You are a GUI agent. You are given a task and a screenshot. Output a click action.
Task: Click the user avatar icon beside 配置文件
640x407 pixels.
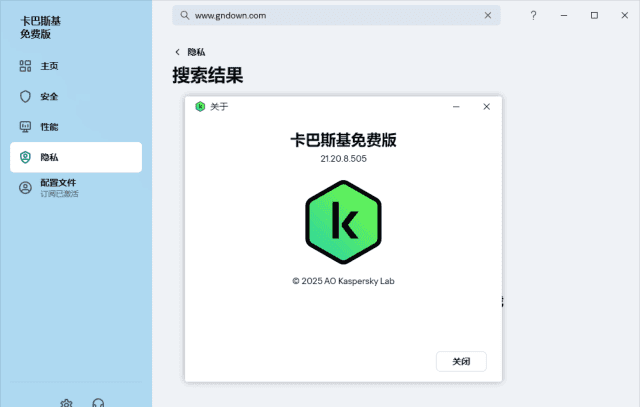click(x=25, y=188)
